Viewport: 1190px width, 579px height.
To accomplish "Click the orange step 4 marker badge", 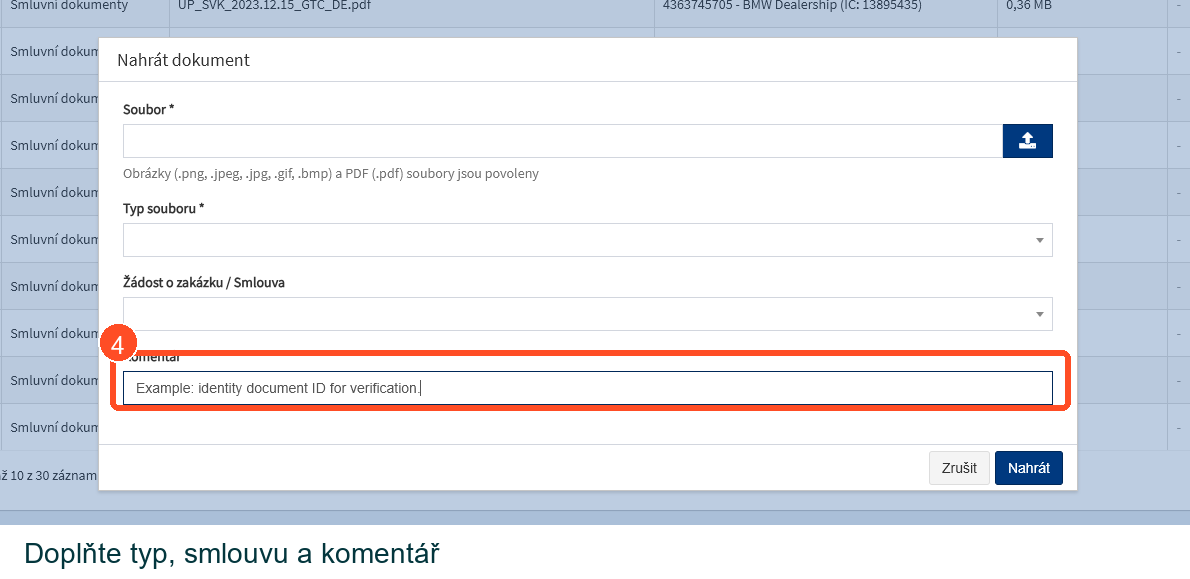I will point(118,345).
